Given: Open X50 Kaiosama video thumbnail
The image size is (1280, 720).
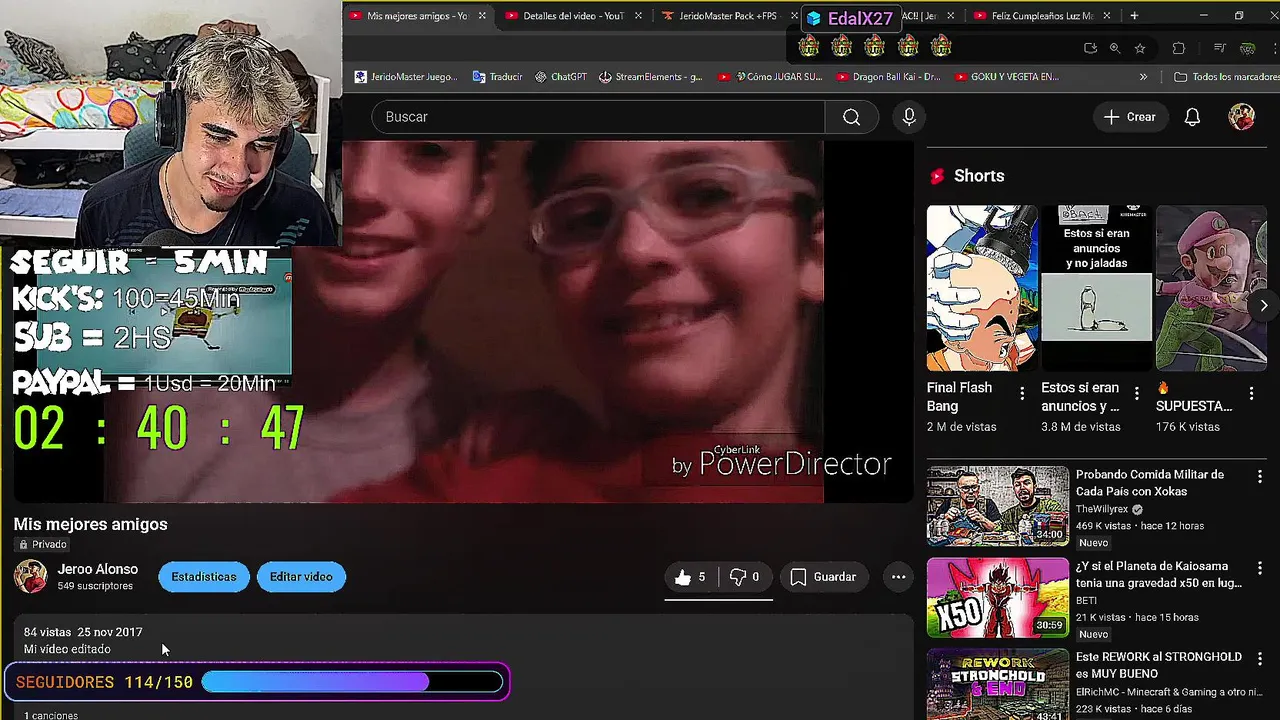Looking at the screenshot, I should coord(997,598).
